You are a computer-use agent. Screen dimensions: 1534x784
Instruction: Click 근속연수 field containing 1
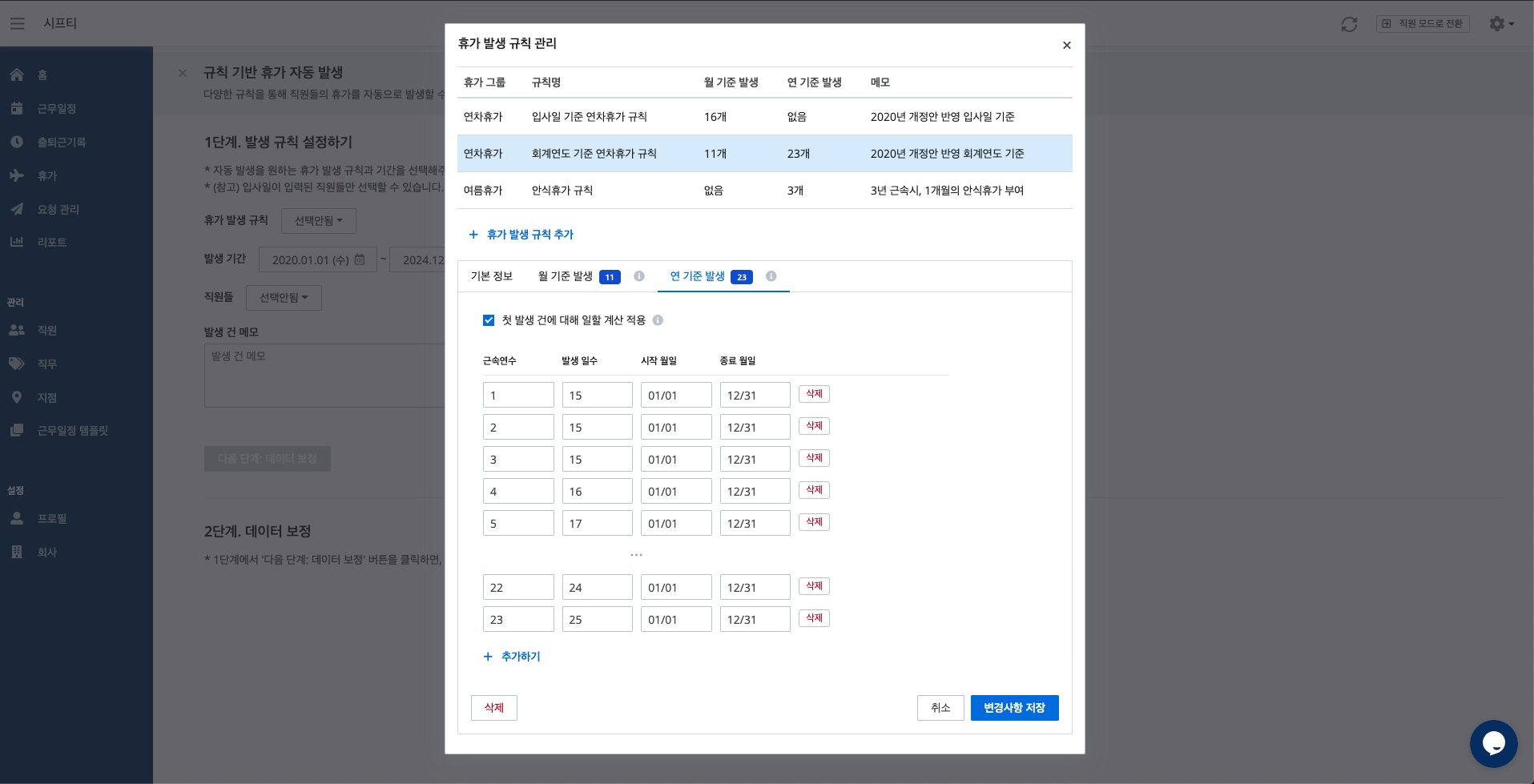[518, 395]
